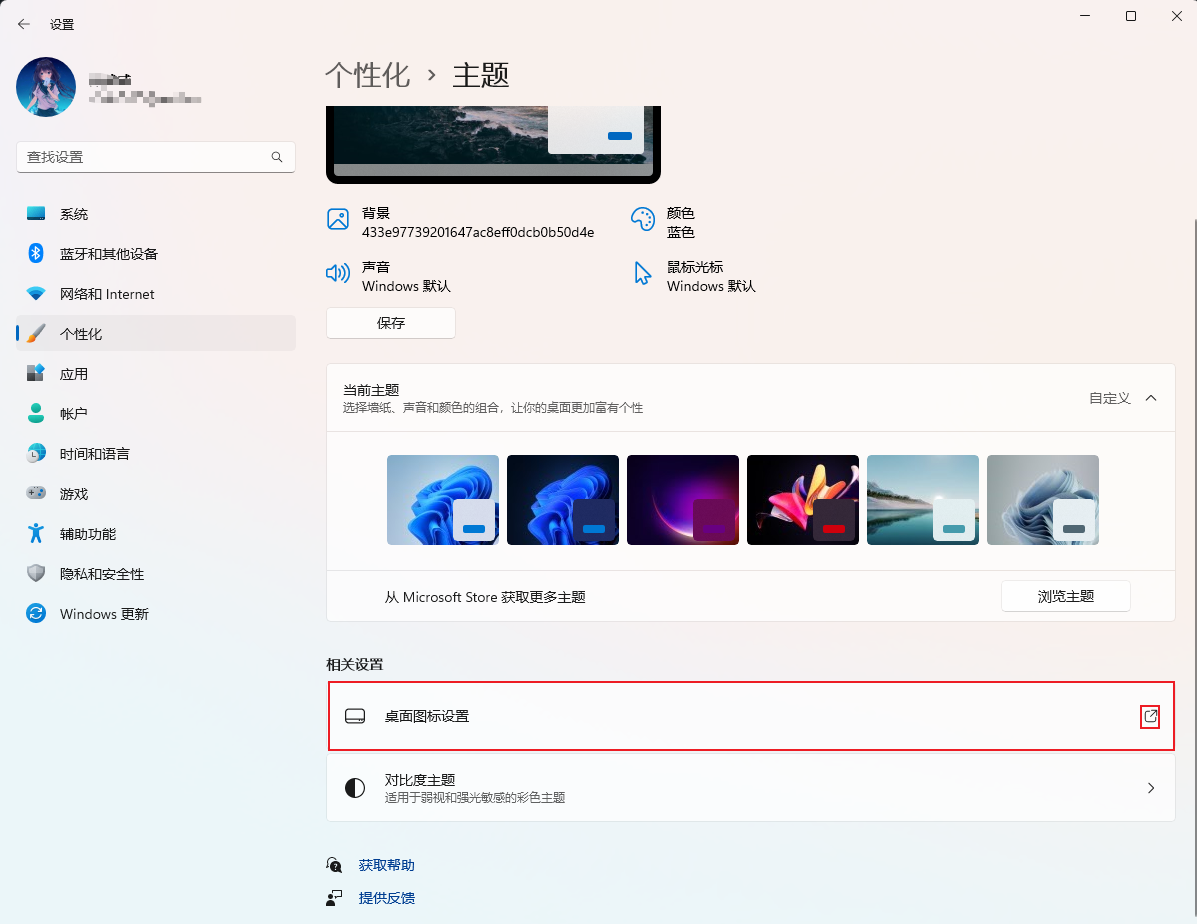
Task: Click the 保存 button
Action: click(391, 323)
